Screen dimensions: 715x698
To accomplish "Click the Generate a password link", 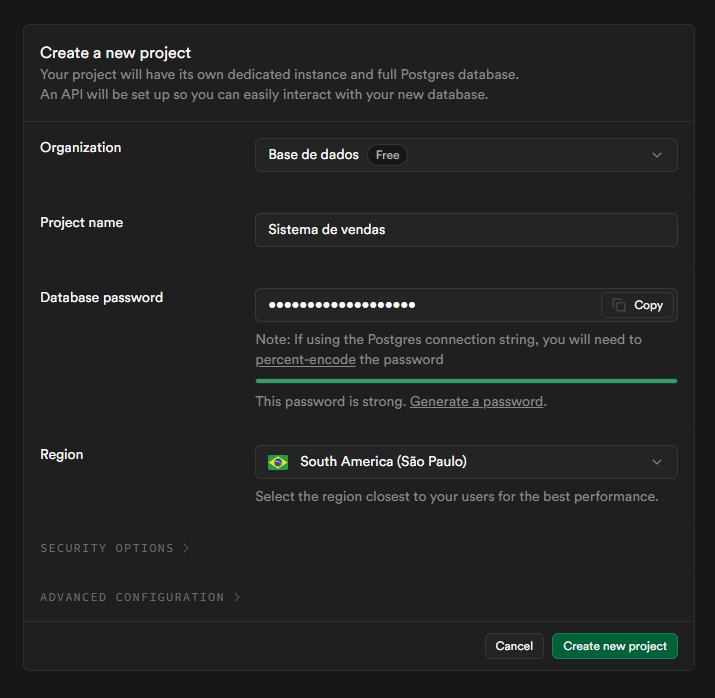I will pos(476,402).
